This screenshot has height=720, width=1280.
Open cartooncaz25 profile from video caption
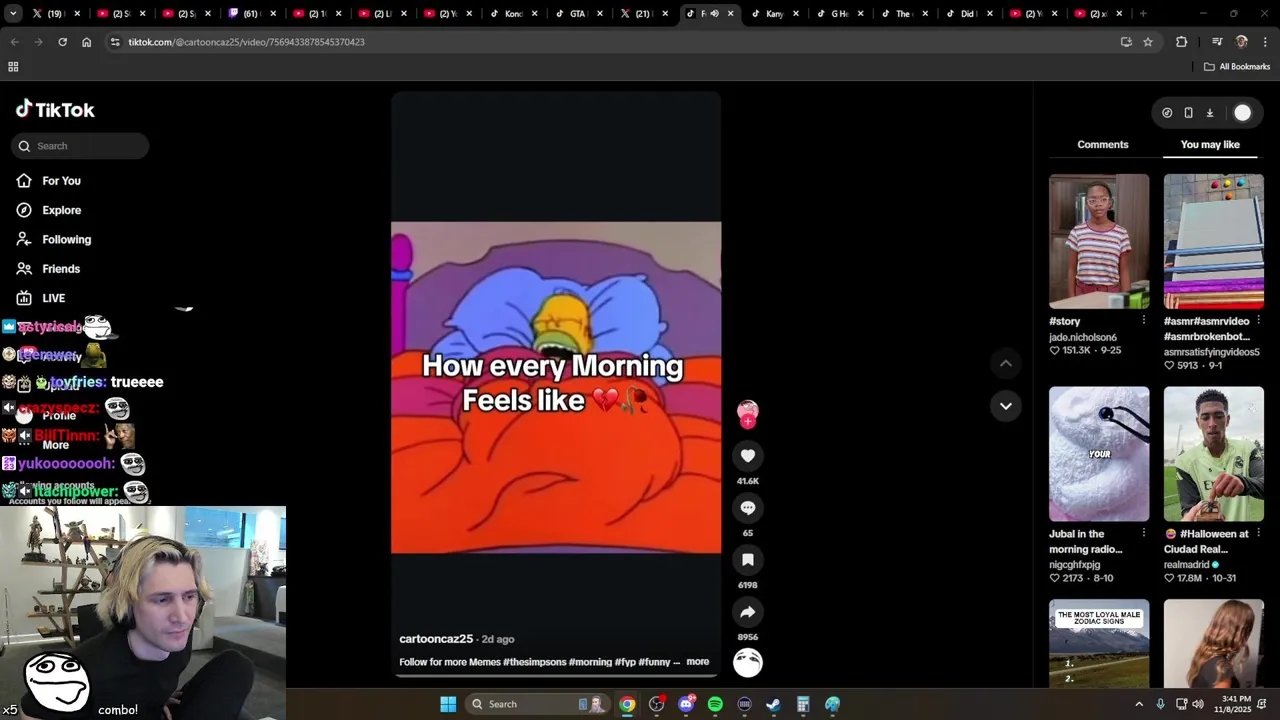[x=436, y=639]
